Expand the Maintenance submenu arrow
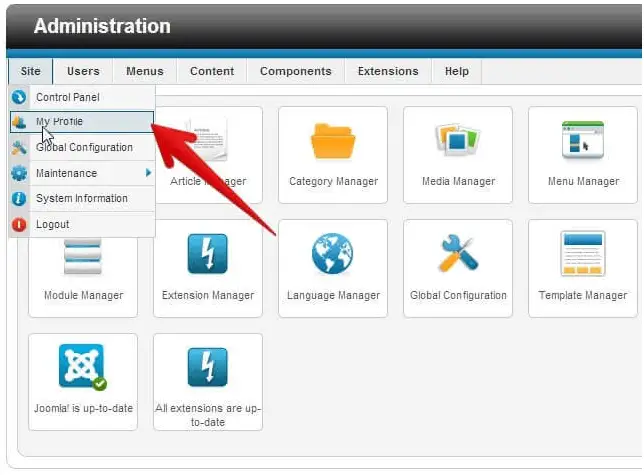Viewport: 644px width, 475px height. 148,173
